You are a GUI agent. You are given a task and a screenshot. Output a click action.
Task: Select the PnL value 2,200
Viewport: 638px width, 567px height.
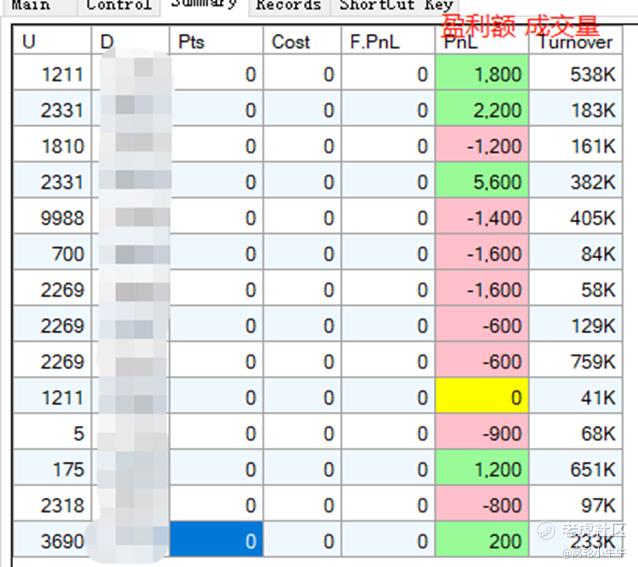tap(482, 109)
